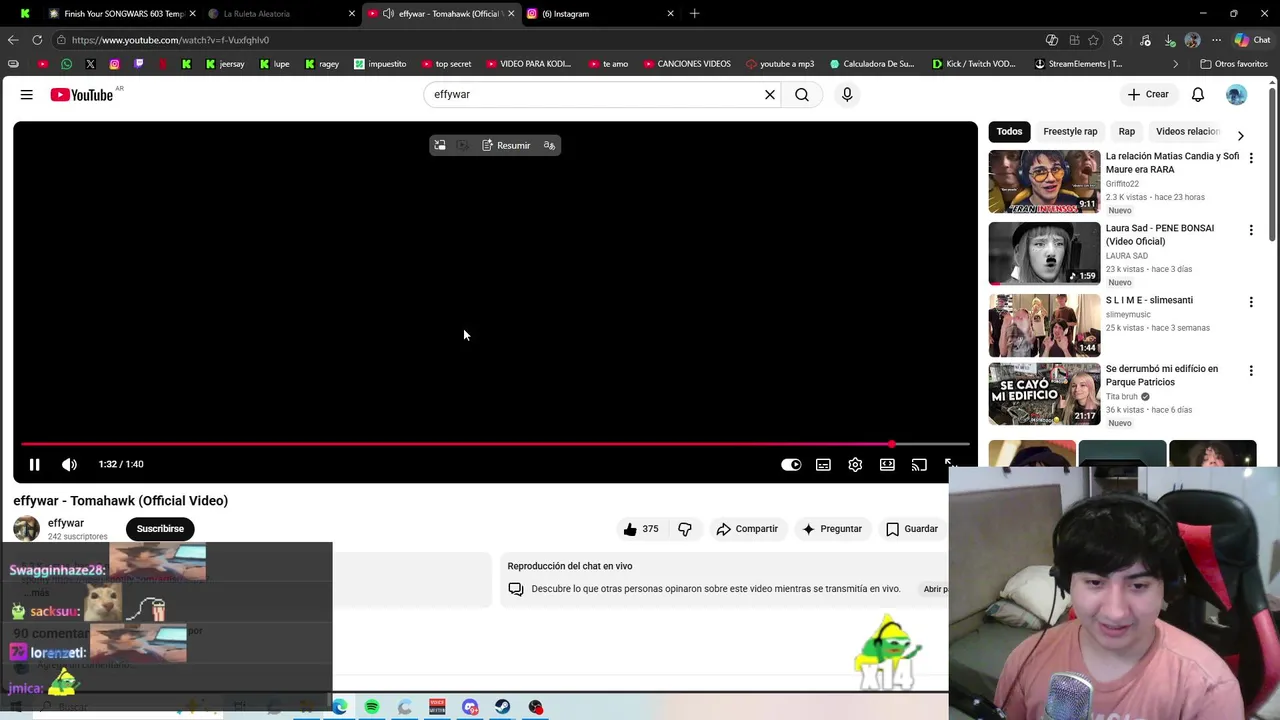Open the Laura Sad PENE BONSAI thumbnail
Image resolution: width=1280 pixels, height=720 pixels.
pos(1044,254)
